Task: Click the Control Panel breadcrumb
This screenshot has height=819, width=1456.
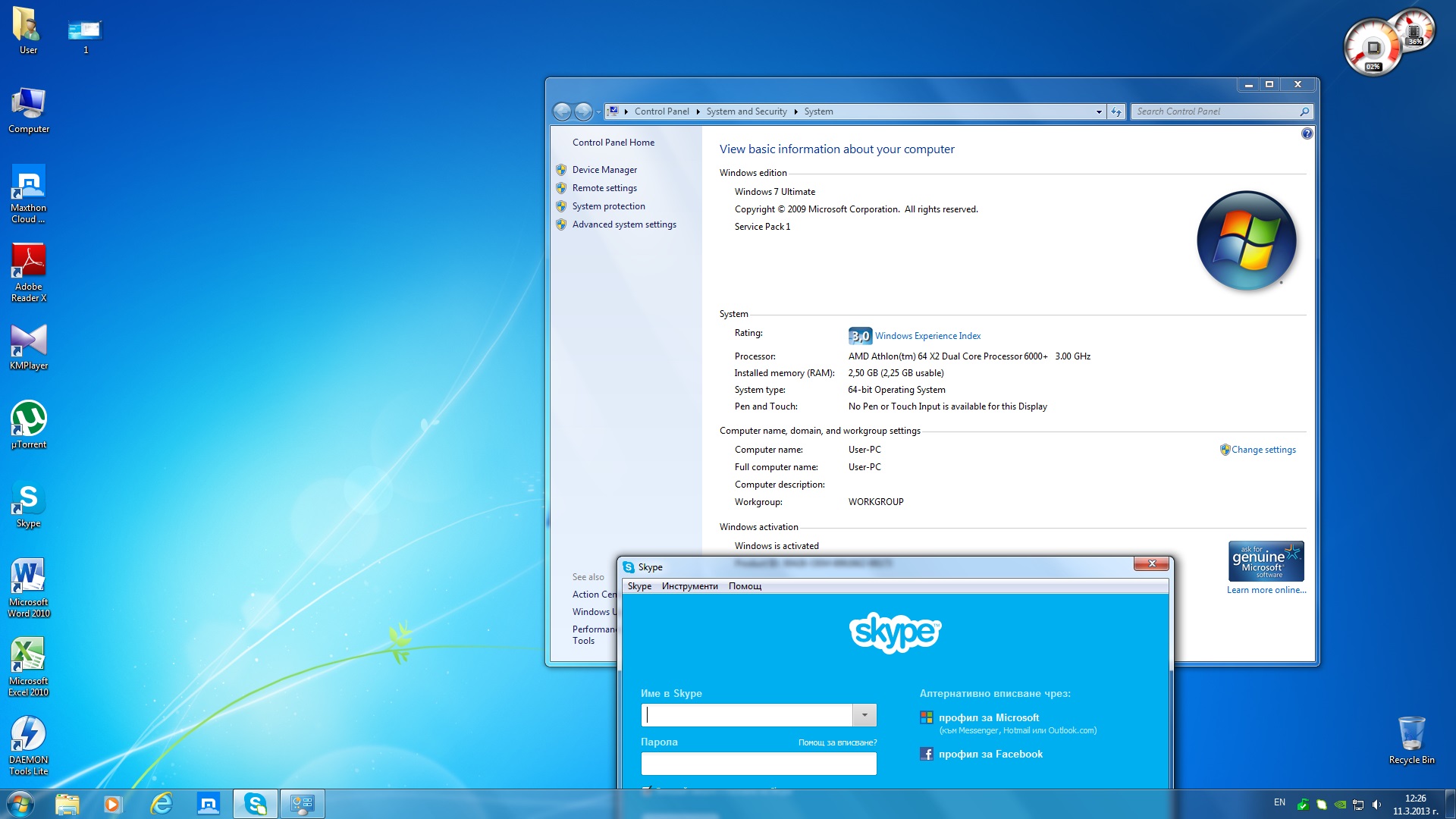Action: 661,111
